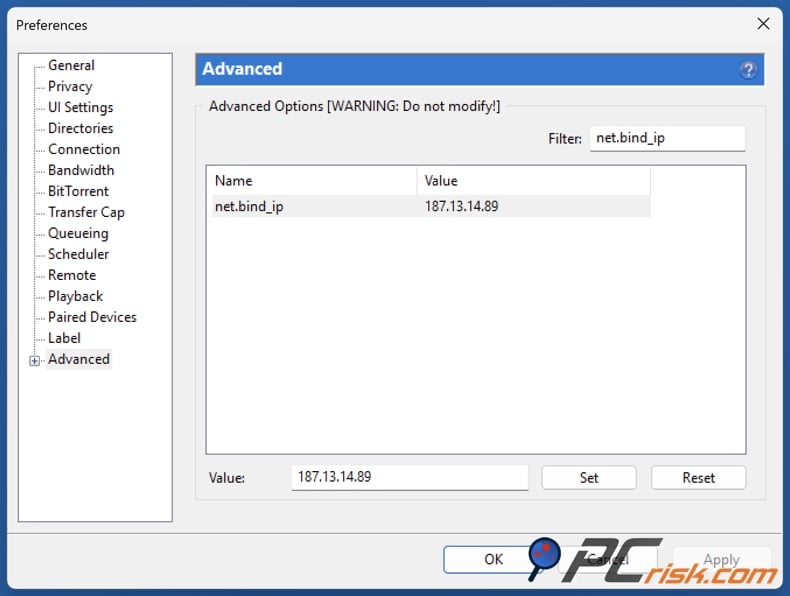Select General in the preferences tree
The width and height of the screenshot is (790, 596).
pyautogui.click(x=71, y=65)
